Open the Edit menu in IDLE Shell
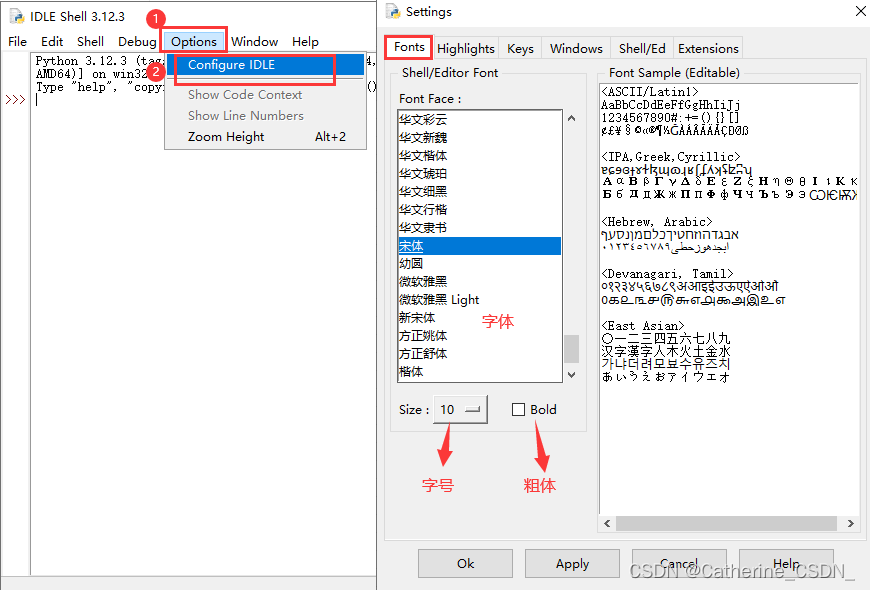 coord(52,42)
